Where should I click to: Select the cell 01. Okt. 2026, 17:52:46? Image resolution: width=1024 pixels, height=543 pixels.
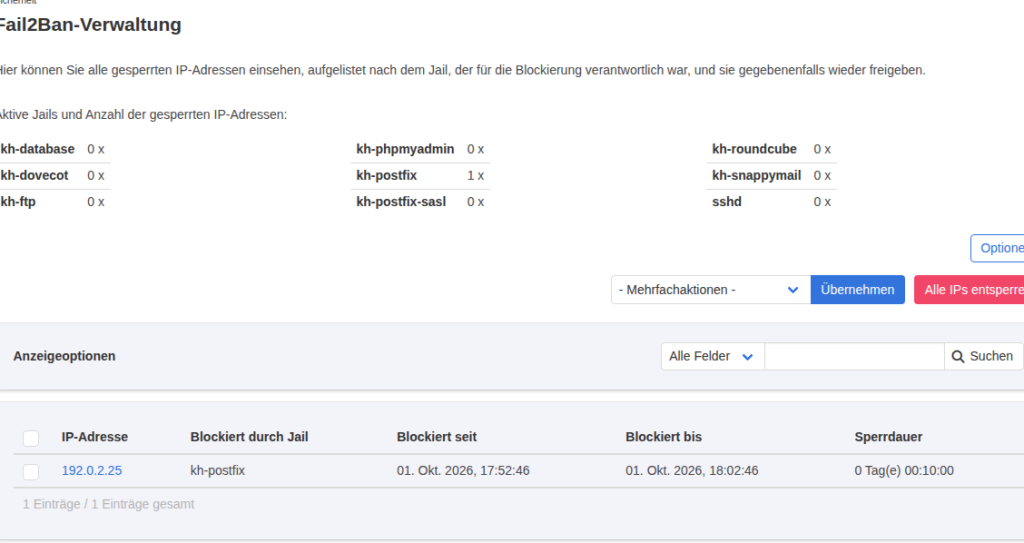463,470
